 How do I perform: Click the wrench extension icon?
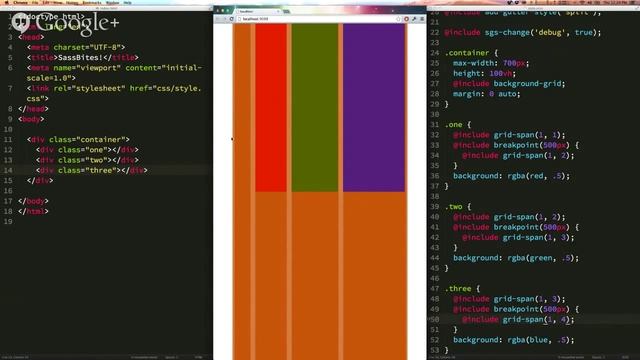pyautogui.click(x=414, y=19)
